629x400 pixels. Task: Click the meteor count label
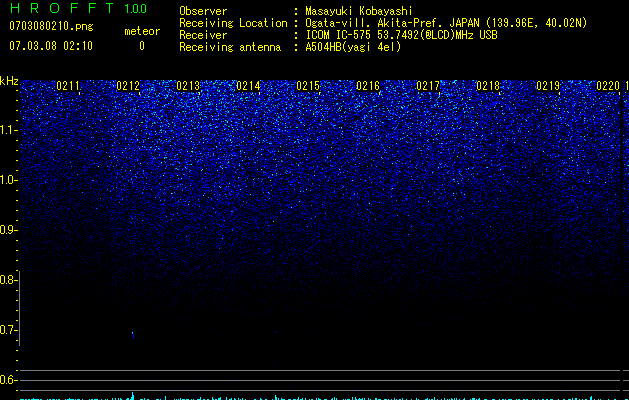click(142, 31)
